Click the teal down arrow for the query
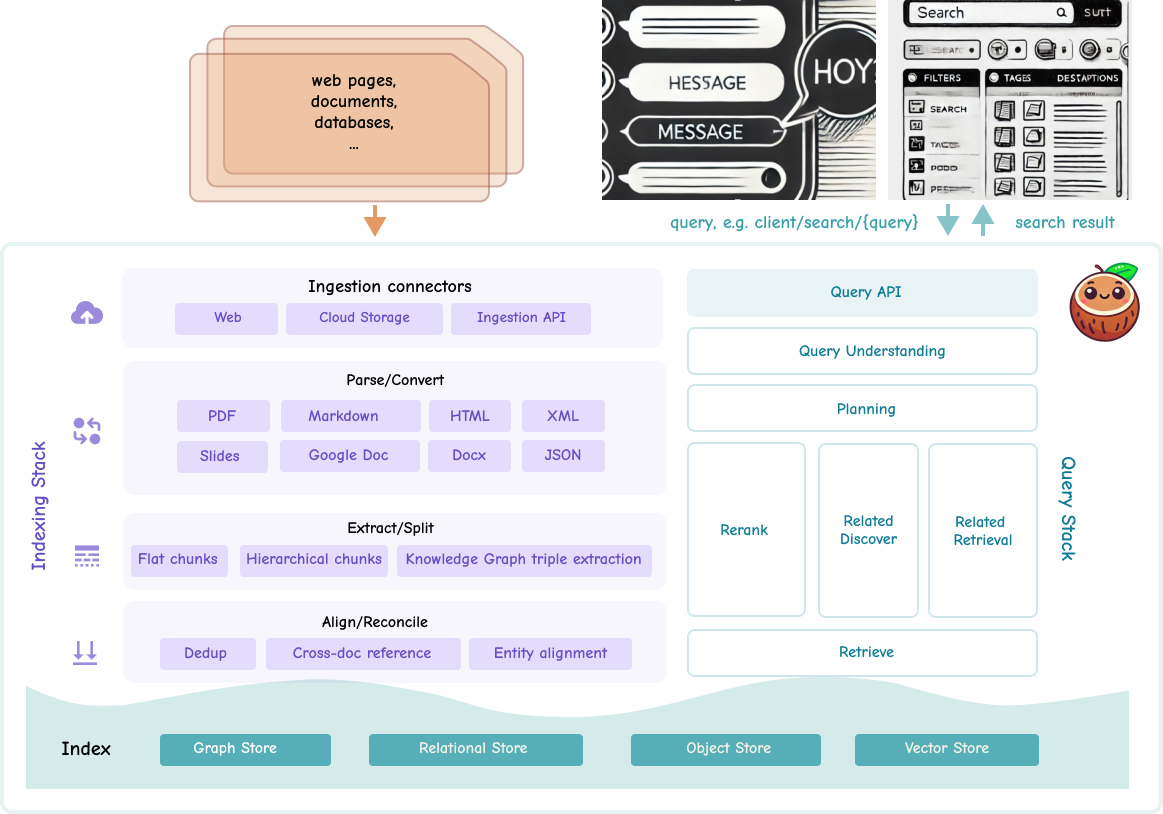The image size is (1163, 814). (x=946, y=220)
